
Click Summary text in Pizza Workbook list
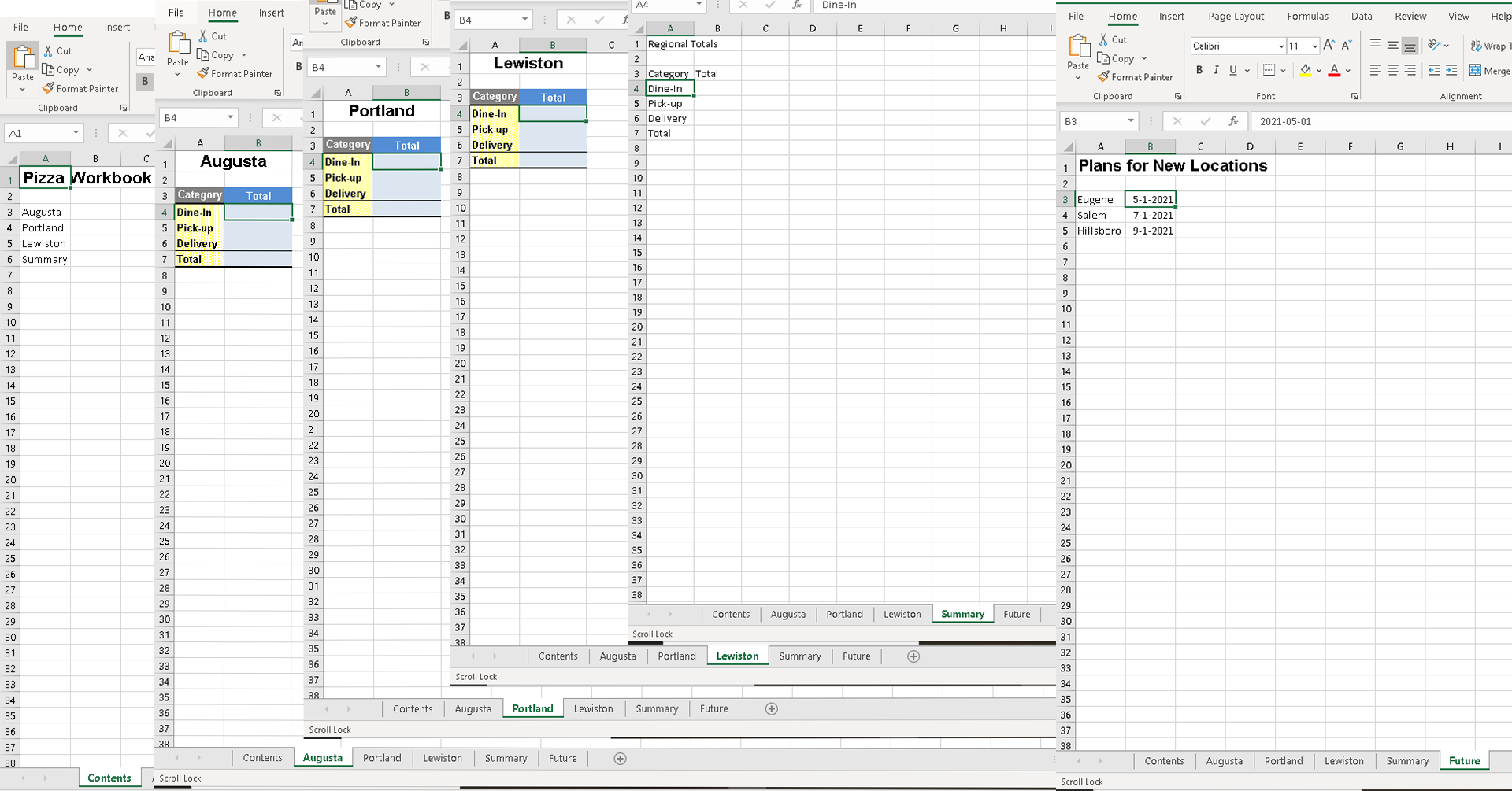click(x=45, y=259)
